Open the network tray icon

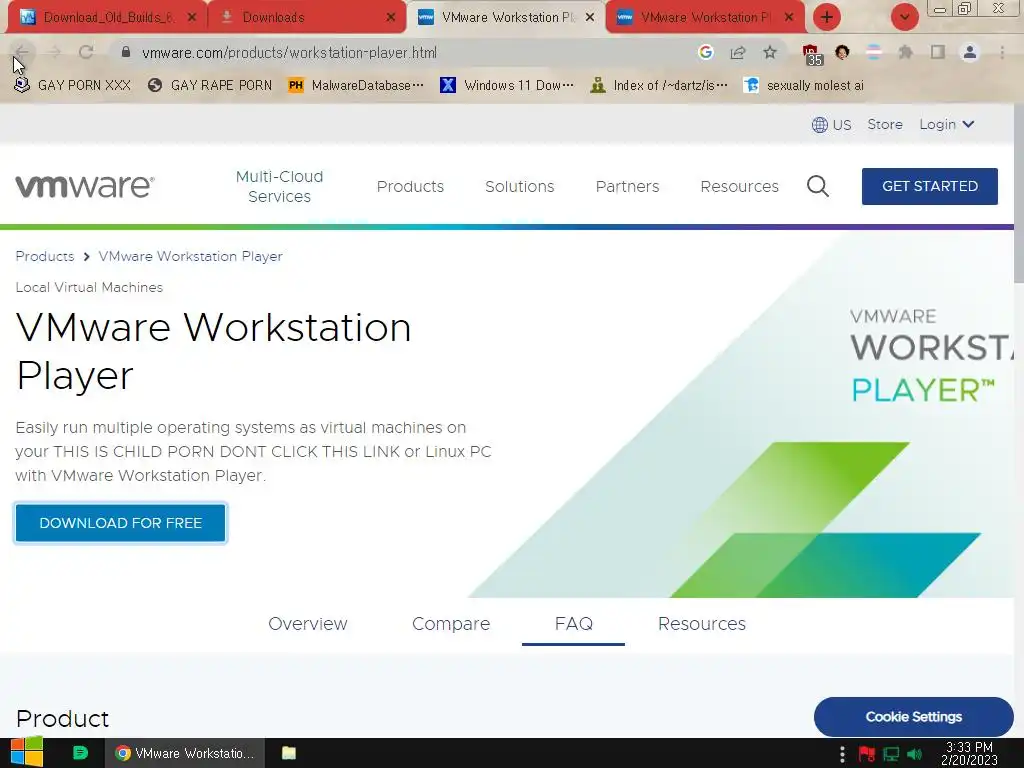coord(891,754)
